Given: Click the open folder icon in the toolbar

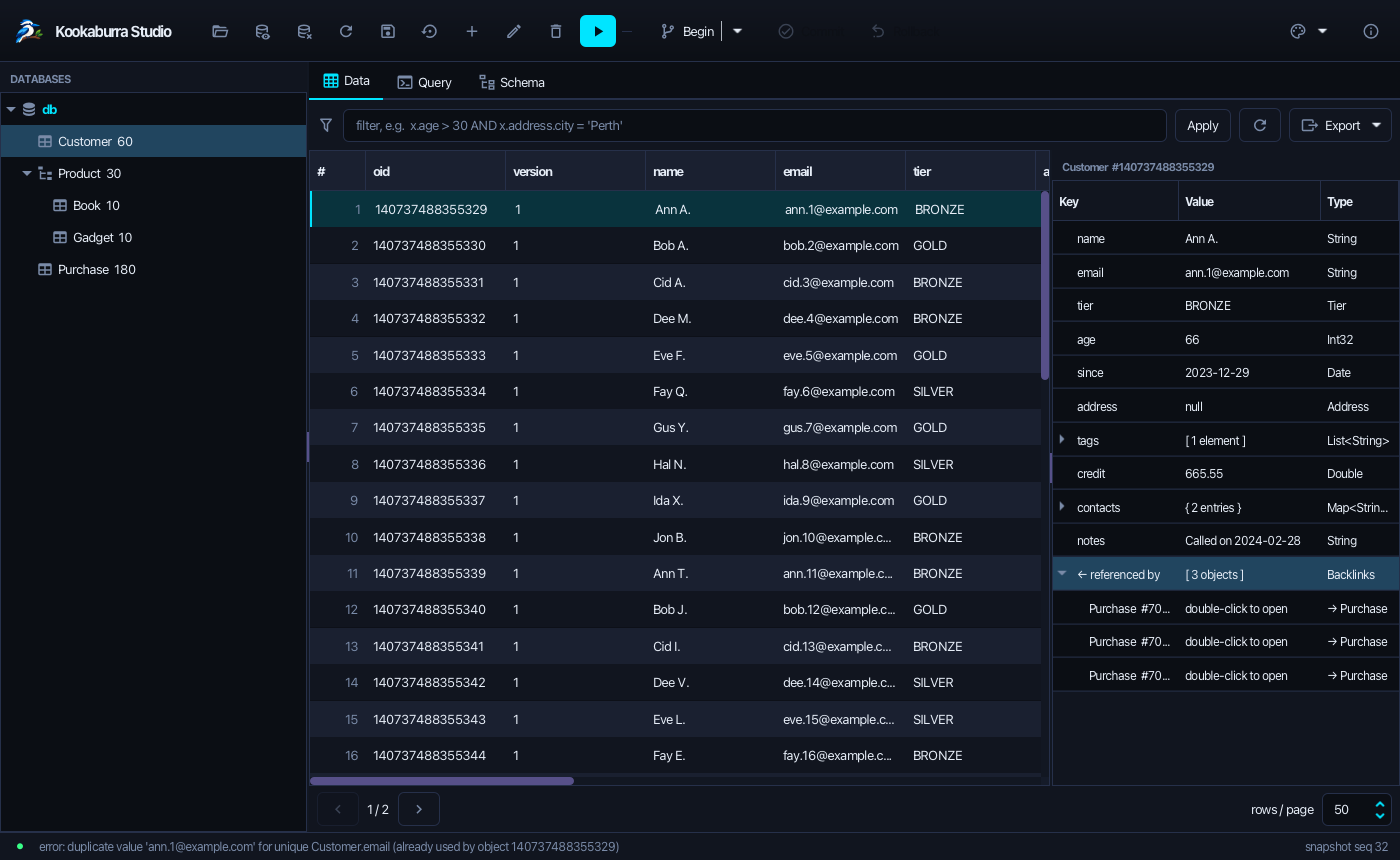Looking at the screenshot, I should (x=220, y=31).
